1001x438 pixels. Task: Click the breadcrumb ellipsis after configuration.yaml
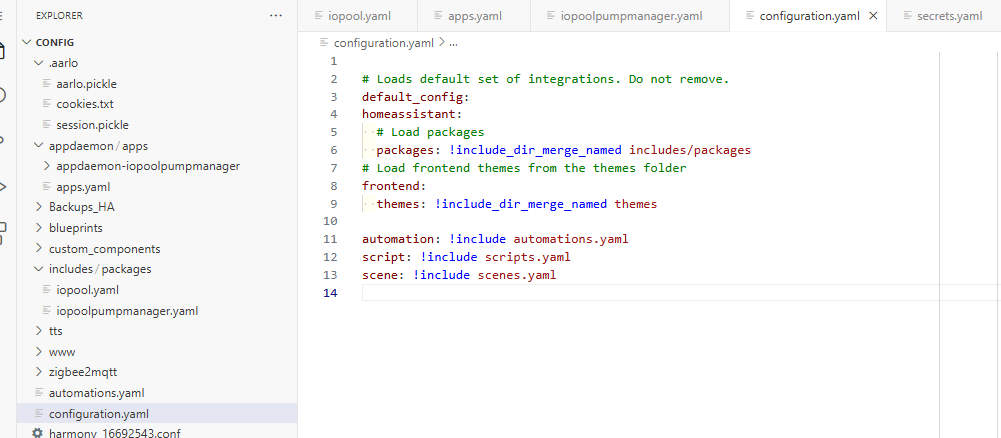click(453, 43)
